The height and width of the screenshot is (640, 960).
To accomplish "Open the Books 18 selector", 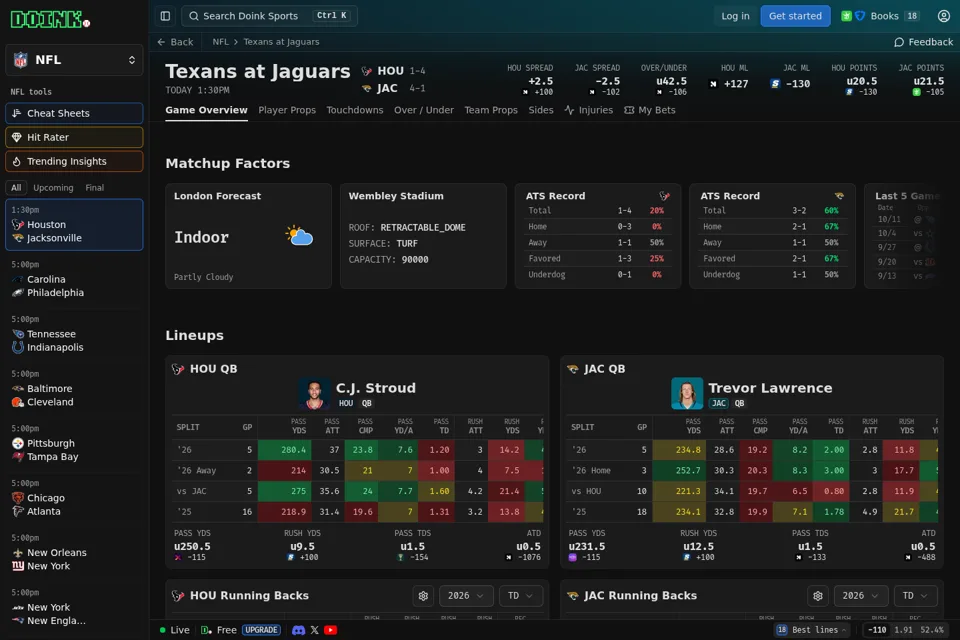I will pyautogui.click(x=880, y=16).
